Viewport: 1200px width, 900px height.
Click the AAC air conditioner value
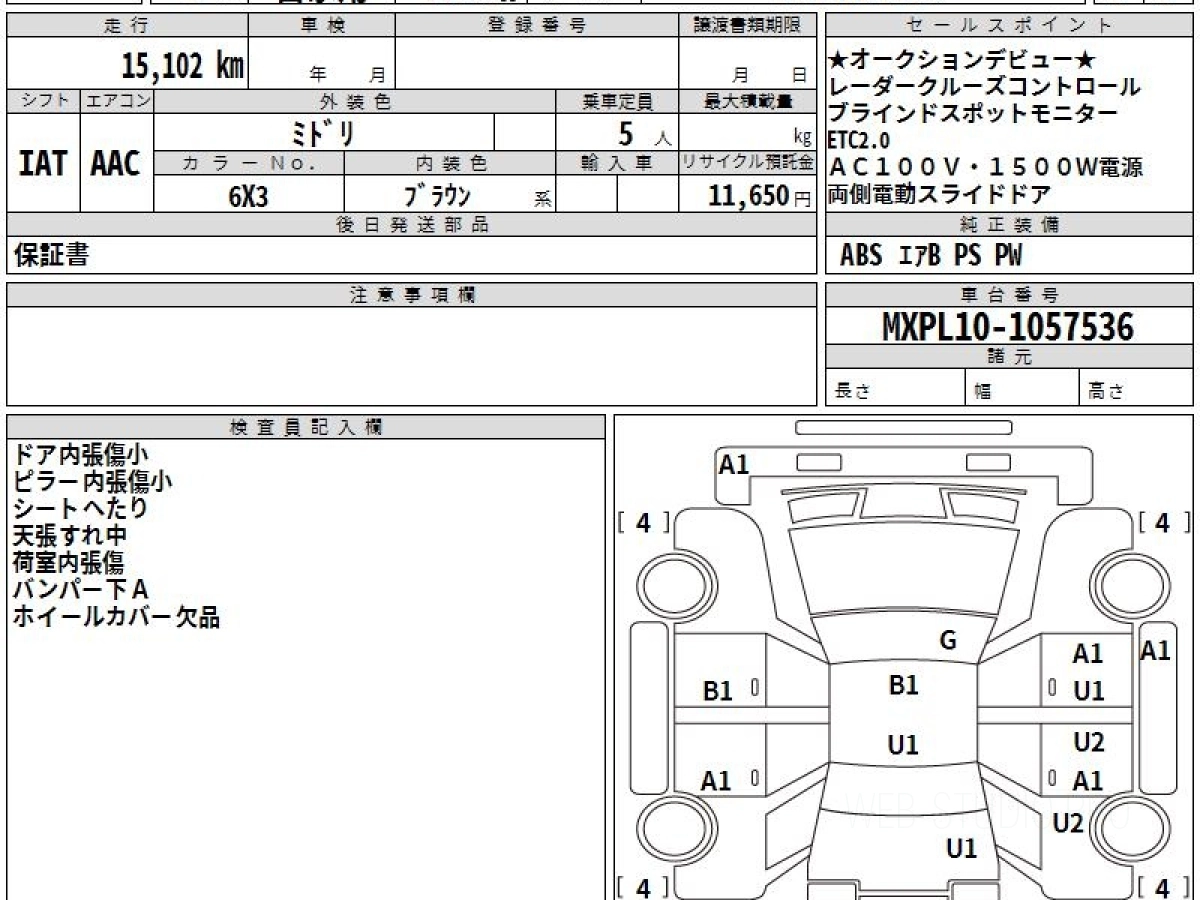point(116,163)
